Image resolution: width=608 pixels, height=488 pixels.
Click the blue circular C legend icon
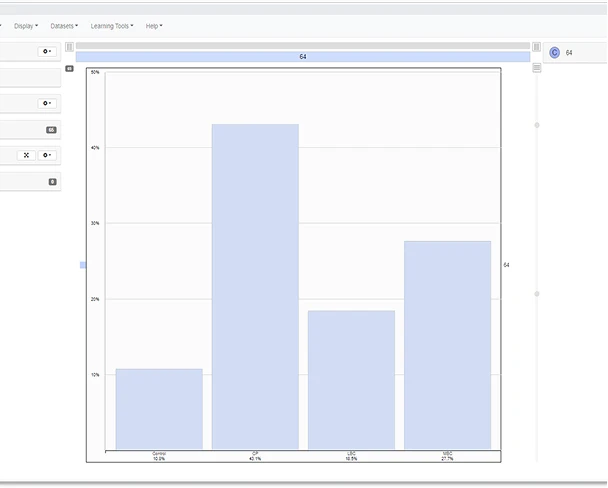point(554,52)
